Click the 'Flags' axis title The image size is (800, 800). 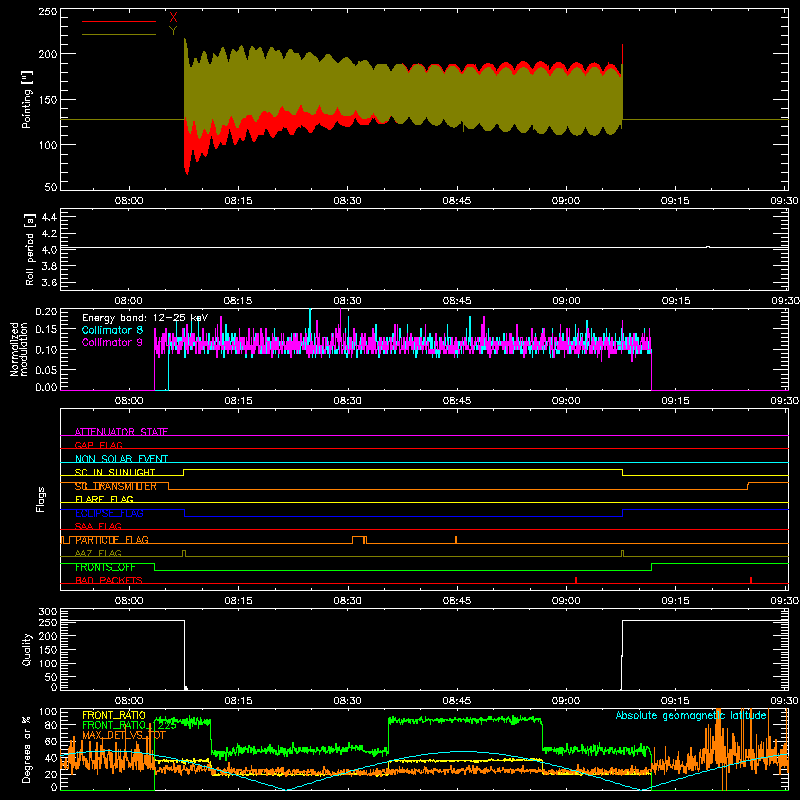[x=40, y=499]
